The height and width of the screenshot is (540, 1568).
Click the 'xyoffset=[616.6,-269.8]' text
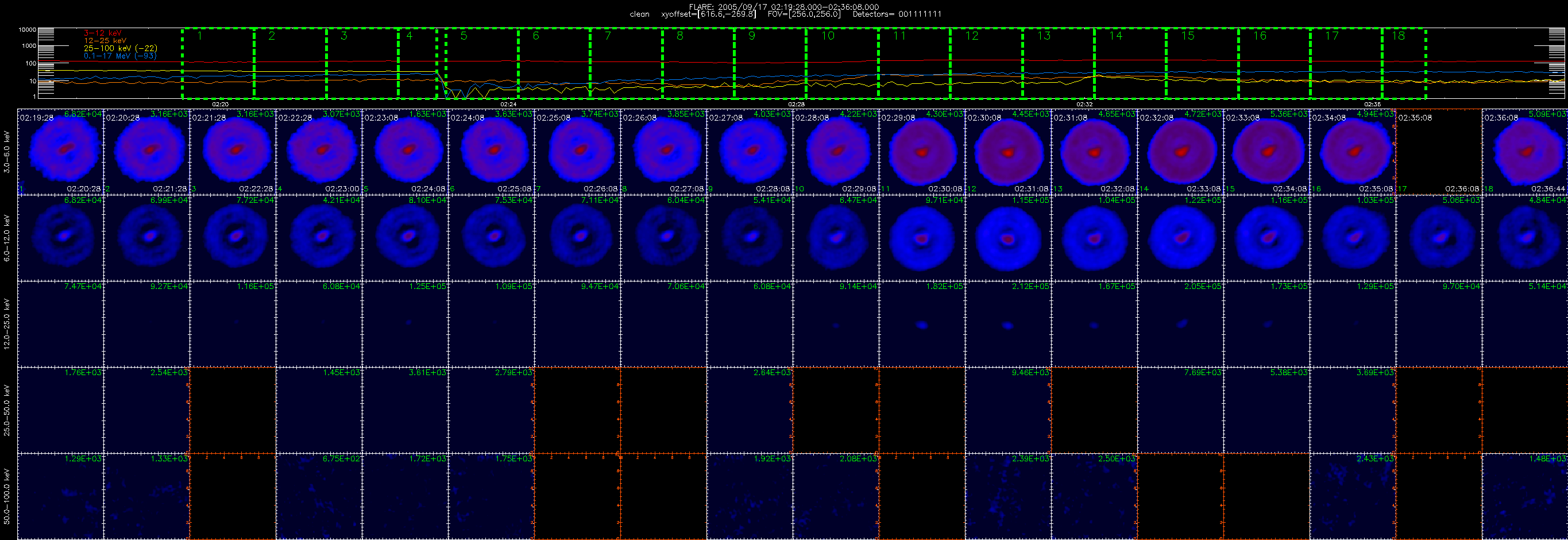(x=709, y=14)
